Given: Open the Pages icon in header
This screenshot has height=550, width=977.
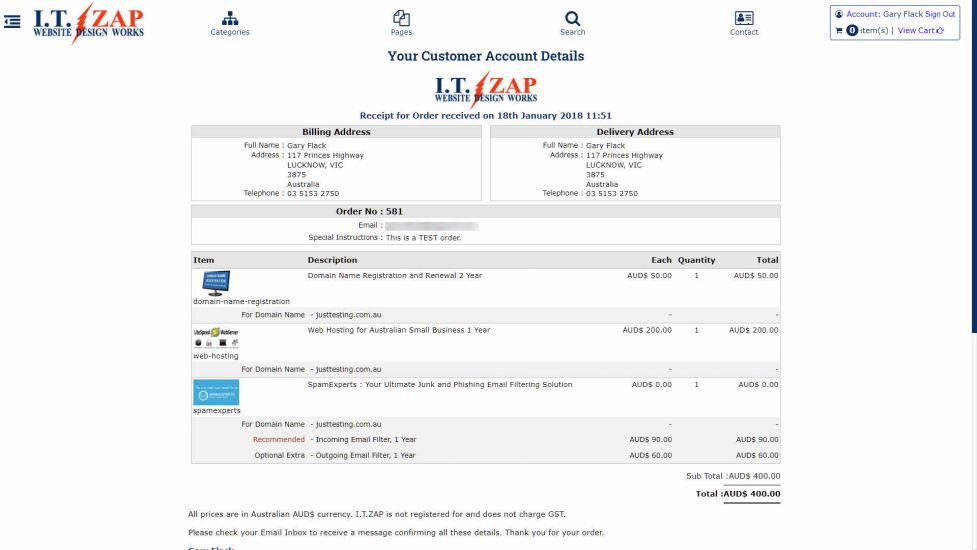Looking at the screenshot, I should tap(401, 18).
